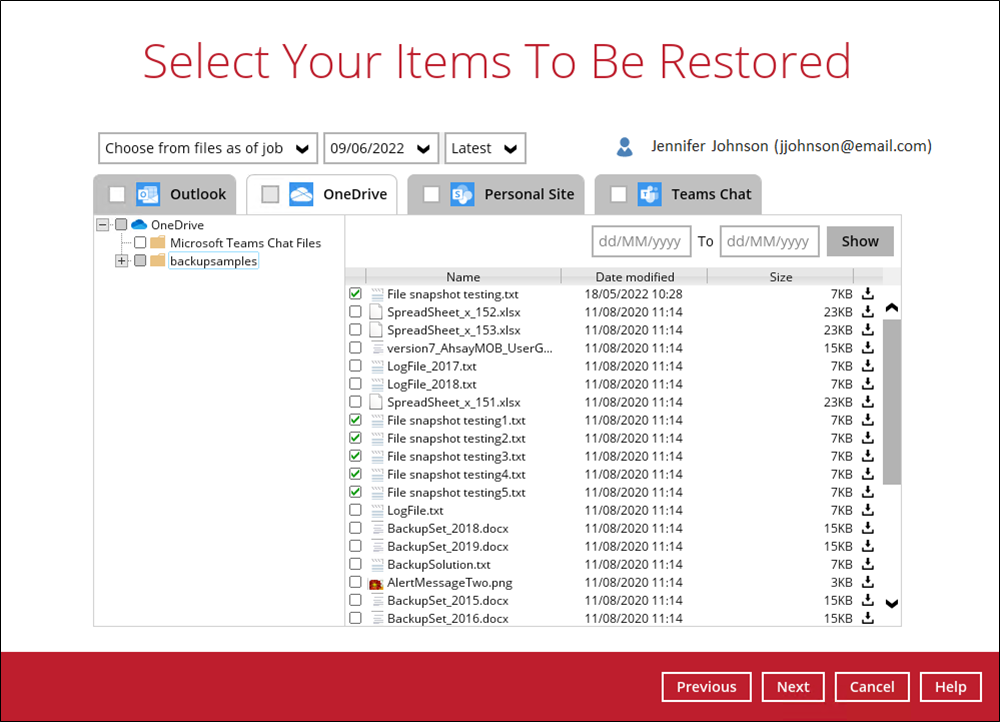Click download icon for AlertMessageTwo.png
The image size is (1000, 722).
coord(868,582)
